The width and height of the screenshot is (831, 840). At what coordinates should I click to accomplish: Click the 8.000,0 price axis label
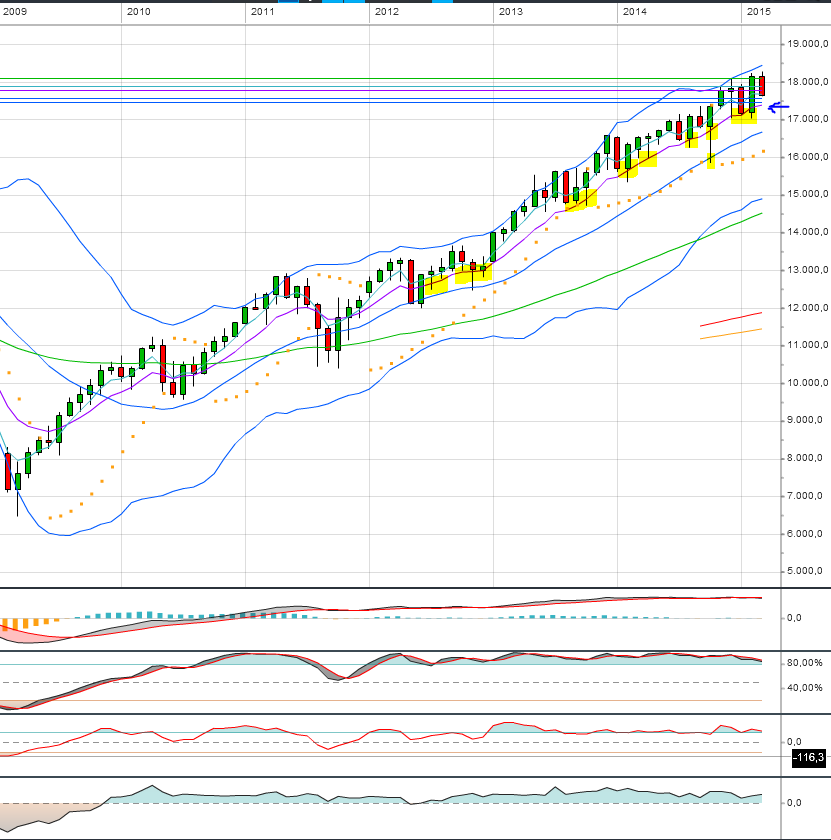[805, 458]
